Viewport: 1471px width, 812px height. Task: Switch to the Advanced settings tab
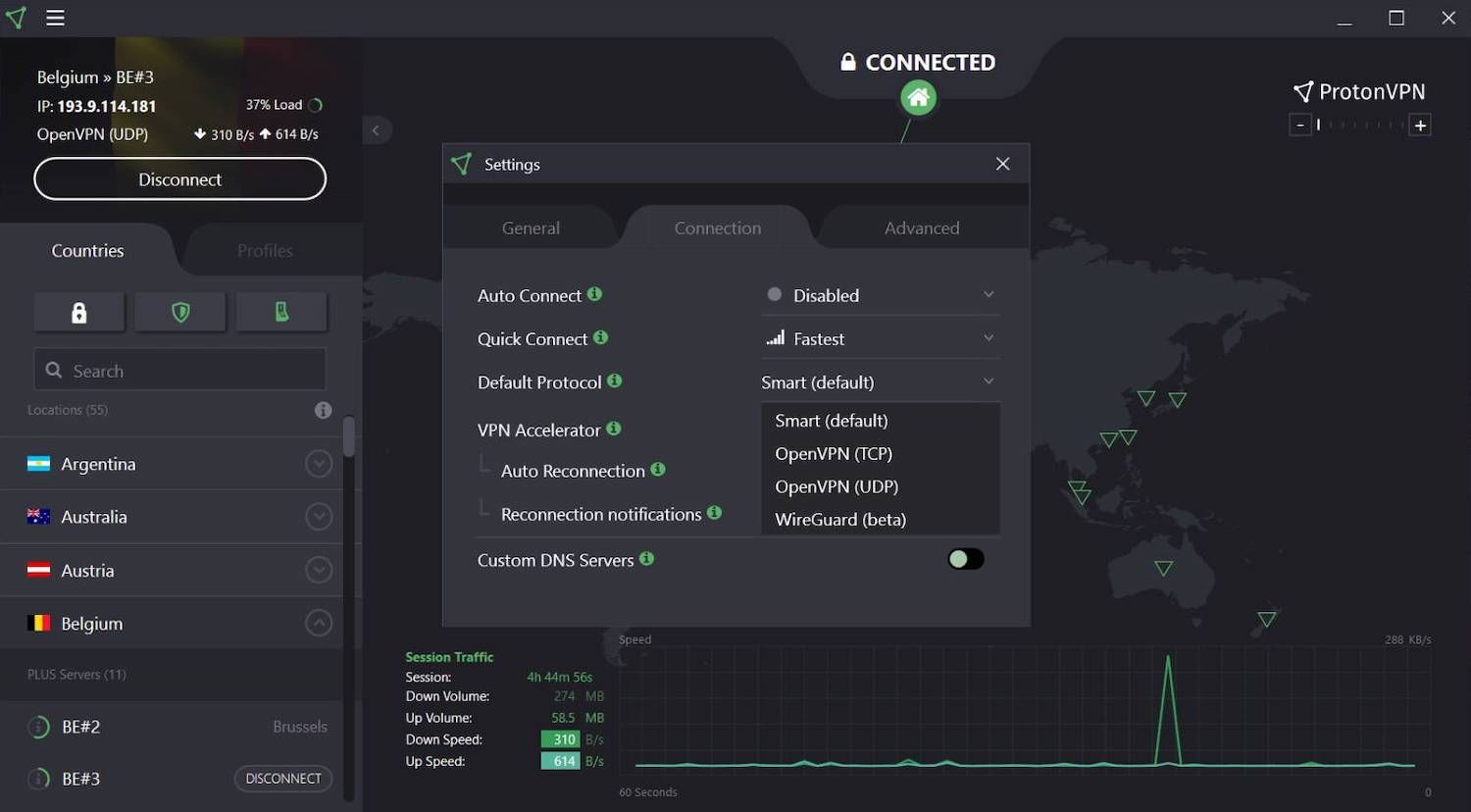tap(921, 227)
